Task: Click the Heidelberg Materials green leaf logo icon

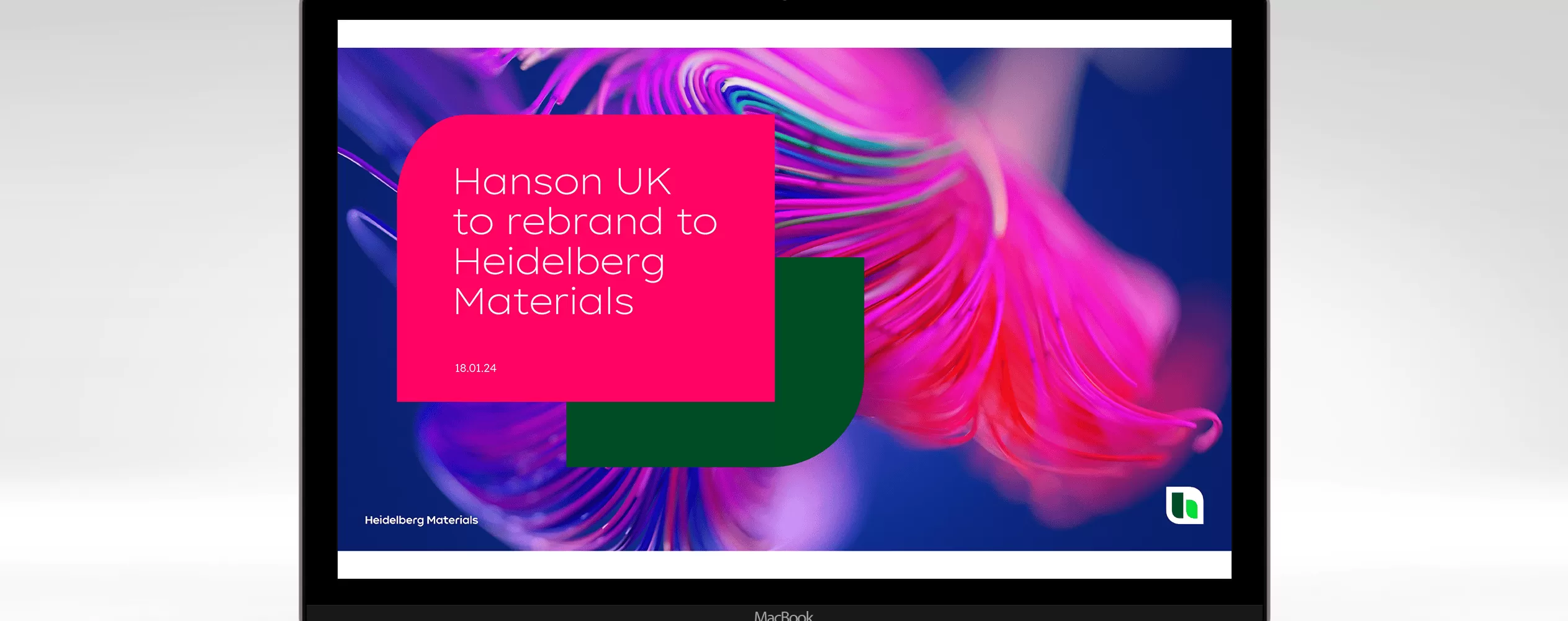Action: click(1184, 505)
